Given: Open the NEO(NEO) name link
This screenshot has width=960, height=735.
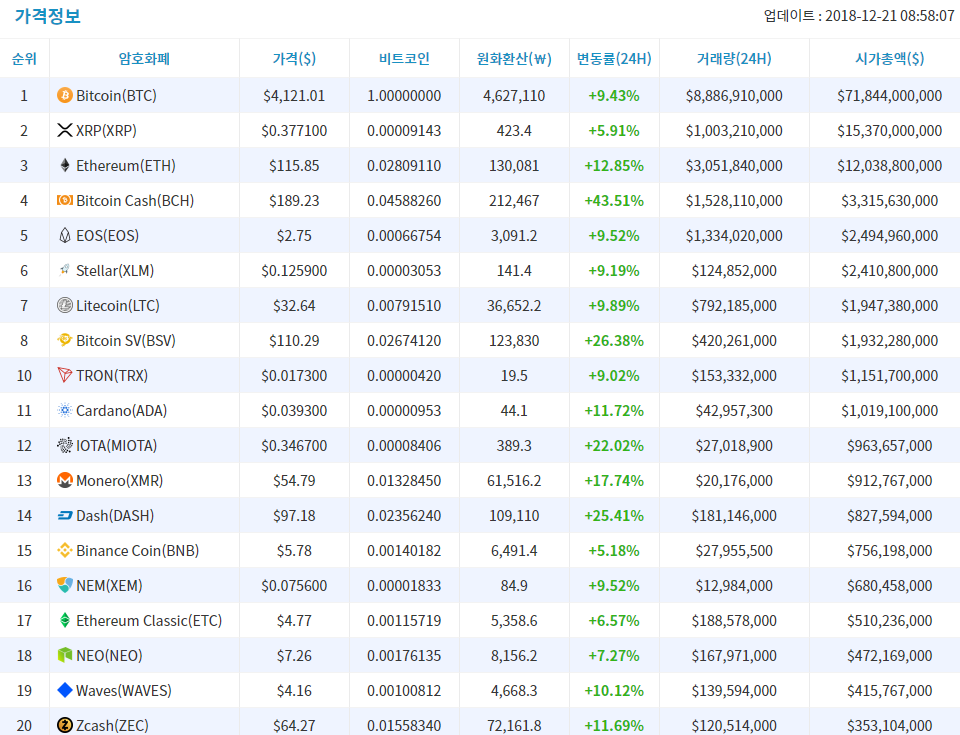Looking at the screenshot, I should point(109,655).
